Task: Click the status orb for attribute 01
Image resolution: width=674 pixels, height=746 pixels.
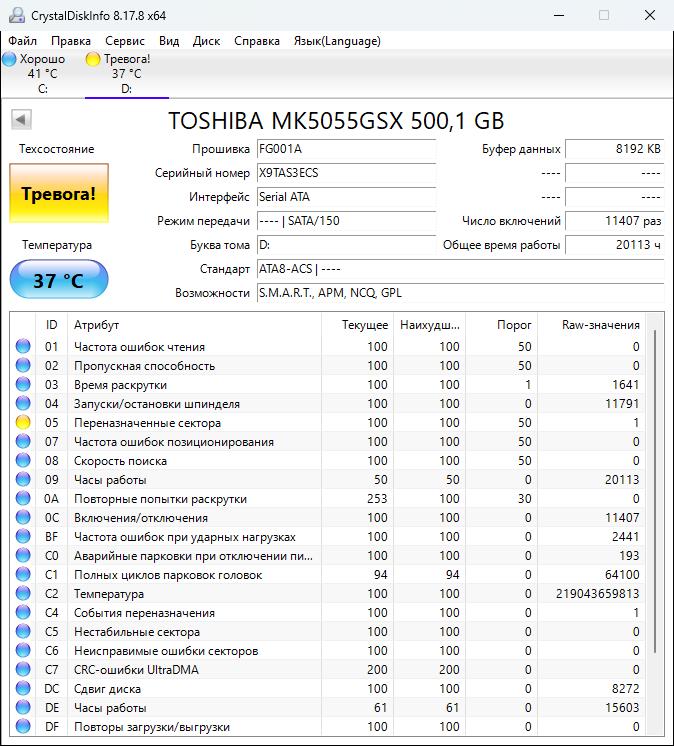Action: (x=23, y=346)
